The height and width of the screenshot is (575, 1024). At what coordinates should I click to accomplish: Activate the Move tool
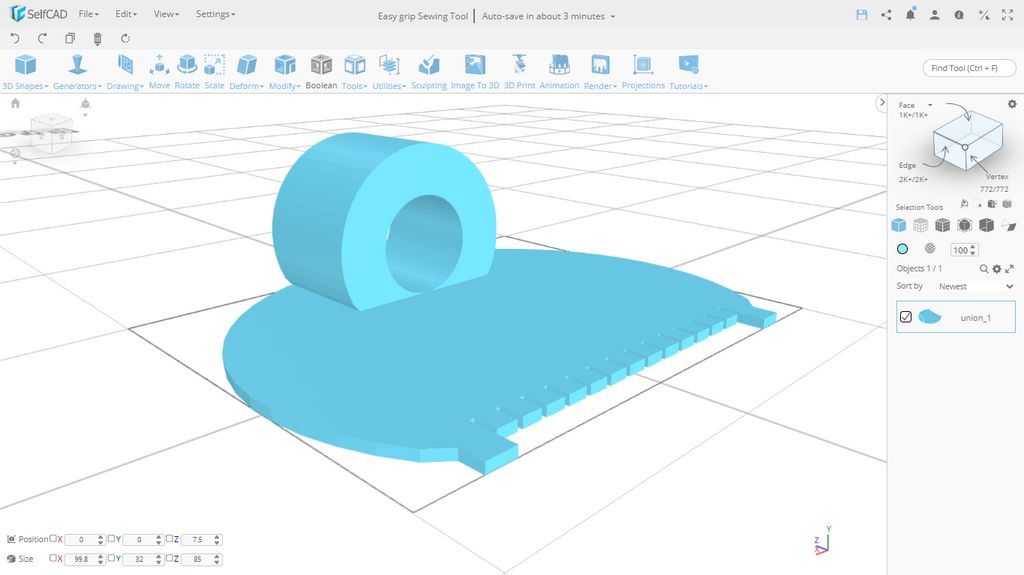tap(159, 73)
